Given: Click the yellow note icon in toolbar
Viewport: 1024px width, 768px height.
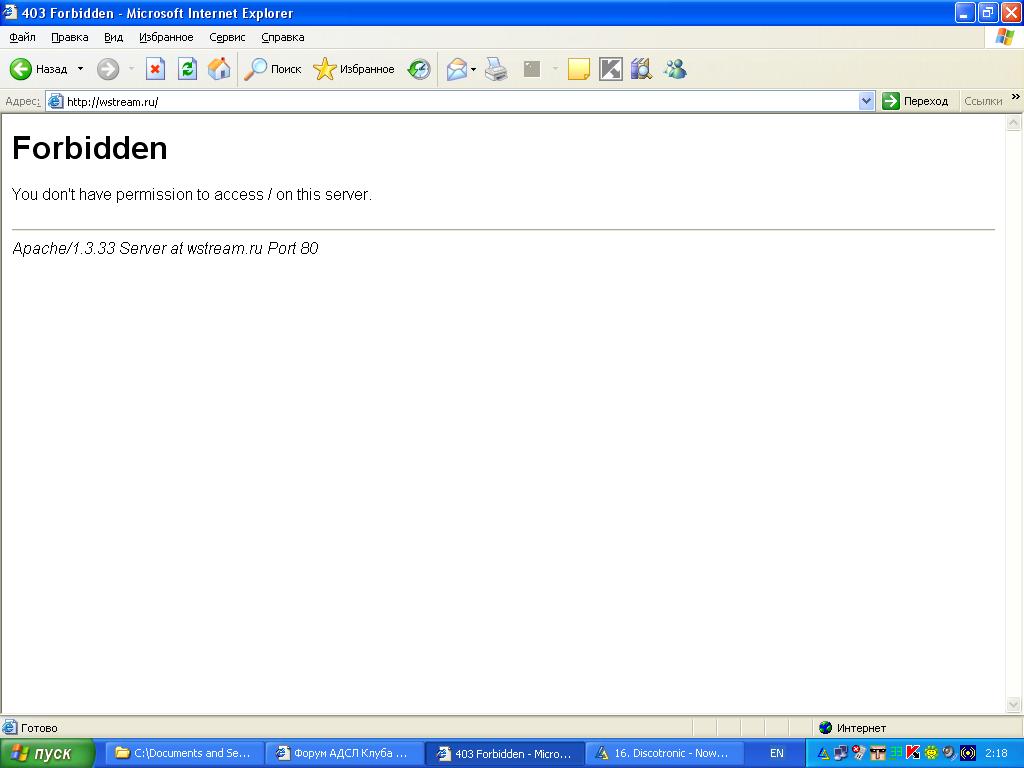Looking at the screenshot, I should 578,69.
